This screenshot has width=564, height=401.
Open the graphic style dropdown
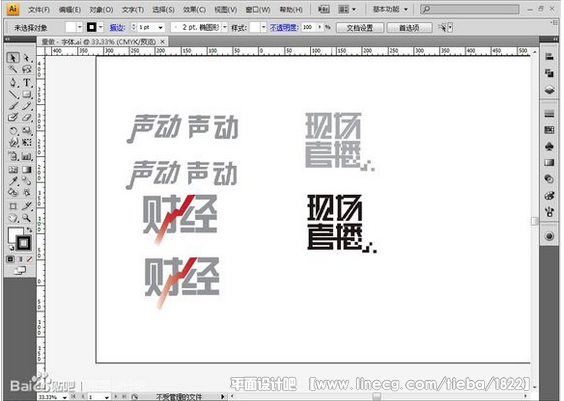point(264,27)
